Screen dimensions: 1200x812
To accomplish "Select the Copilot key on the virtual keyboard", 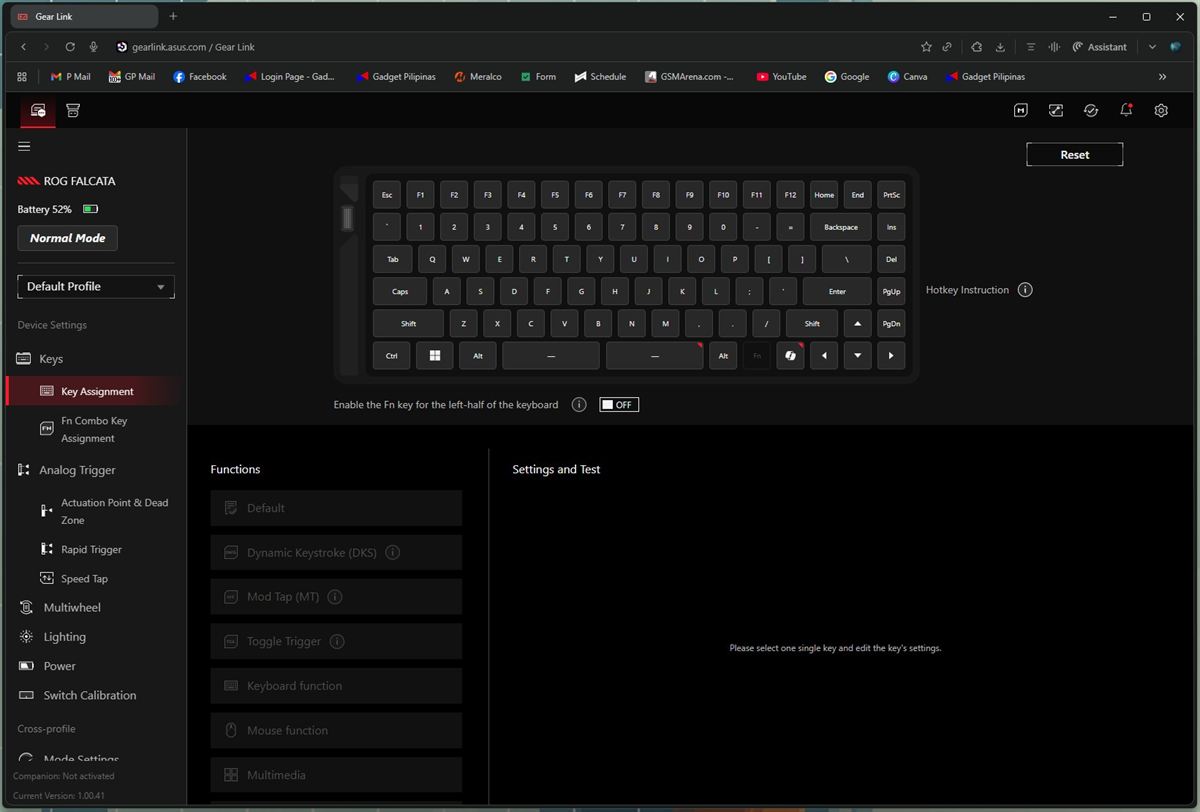I will point(790,356).
